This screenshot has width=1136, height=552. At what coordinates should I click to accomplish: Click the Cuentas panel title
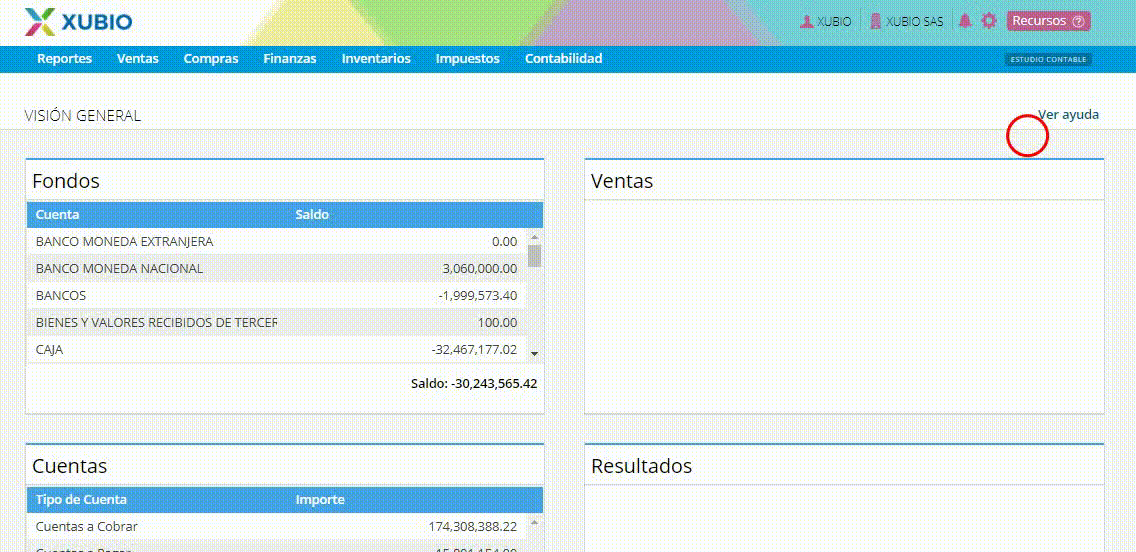coord(70,465)
